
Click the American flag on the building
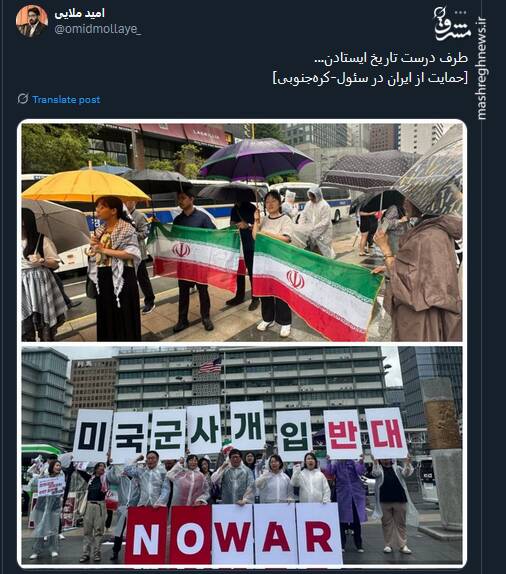(211, 365)
